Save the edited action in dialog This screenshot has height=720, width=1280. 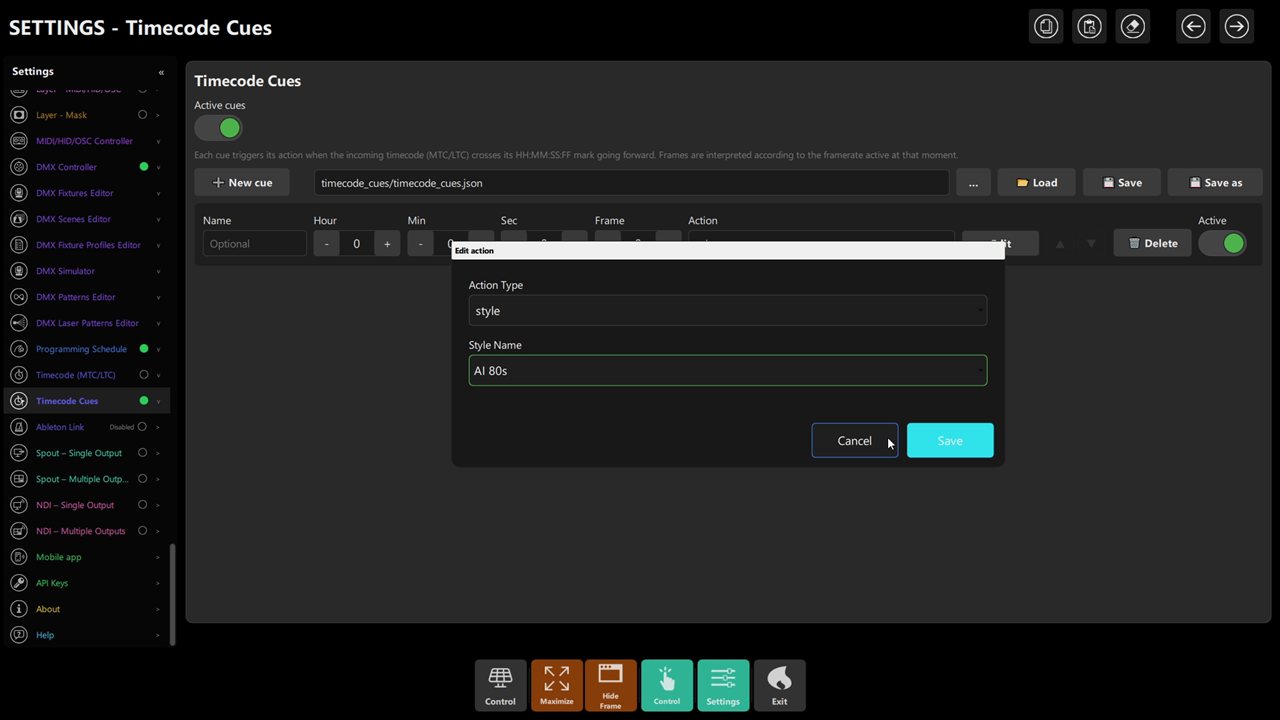pyautogui.click(x=950, y=441)
